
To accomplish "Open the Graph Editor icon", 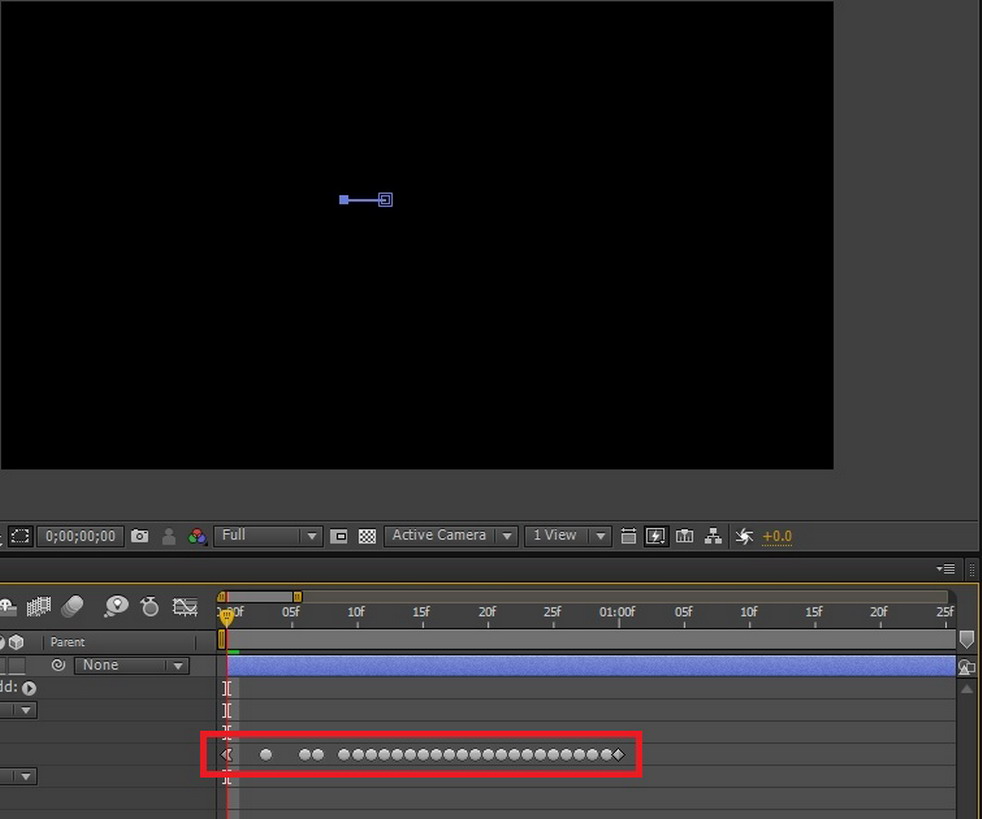I will (x=185, y=606).
